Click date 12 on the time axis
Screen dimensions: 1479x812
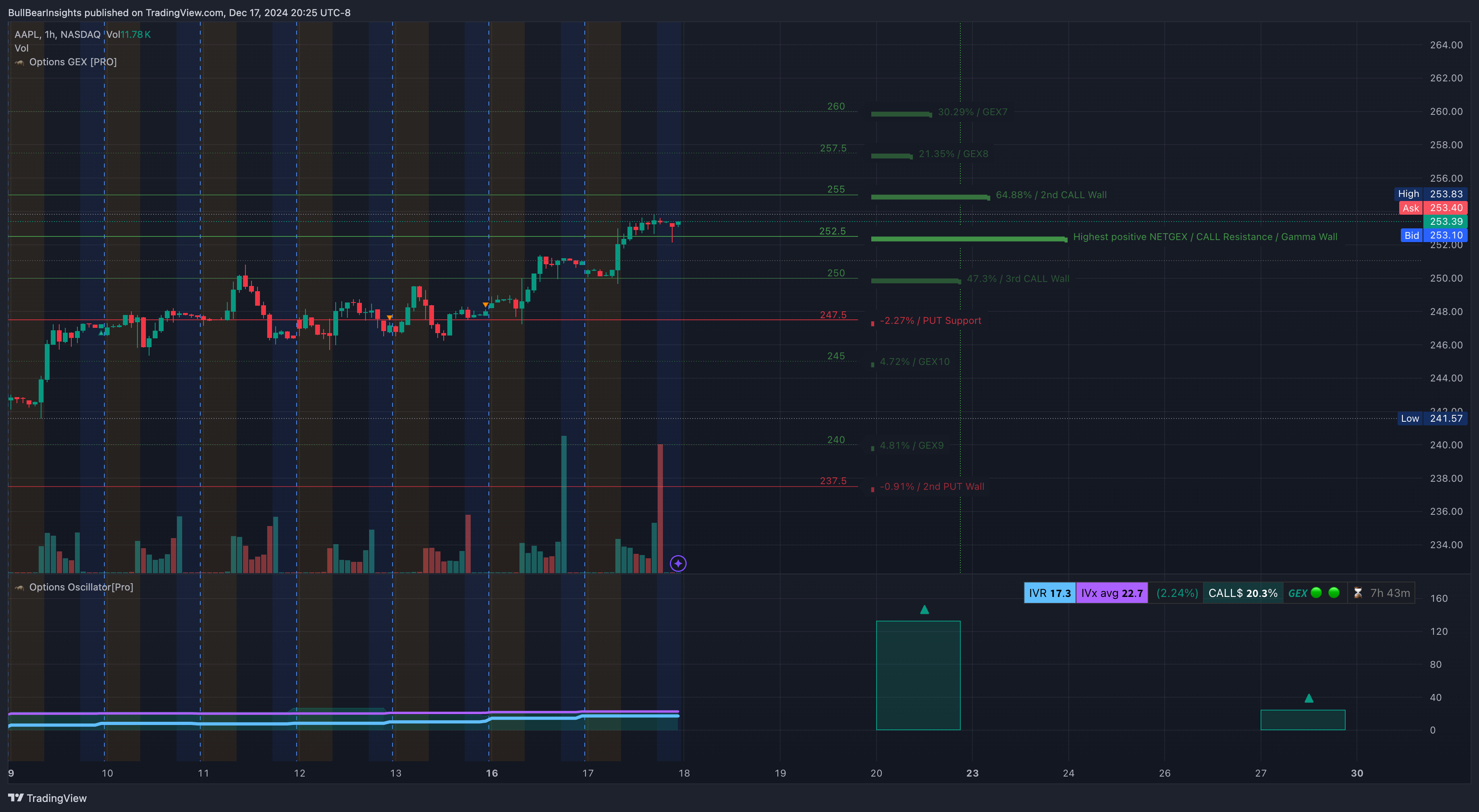300,774
